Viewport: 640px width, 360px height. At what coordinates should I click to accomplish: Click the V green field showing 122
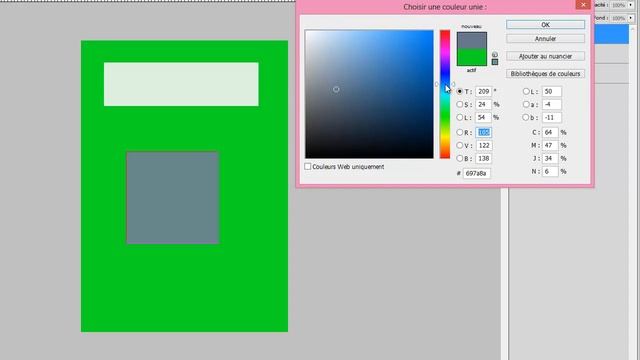484,145
